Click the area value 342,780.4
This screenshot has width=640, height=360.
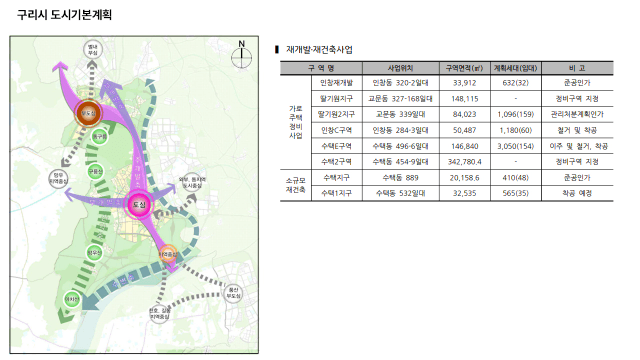click(464, 162)
